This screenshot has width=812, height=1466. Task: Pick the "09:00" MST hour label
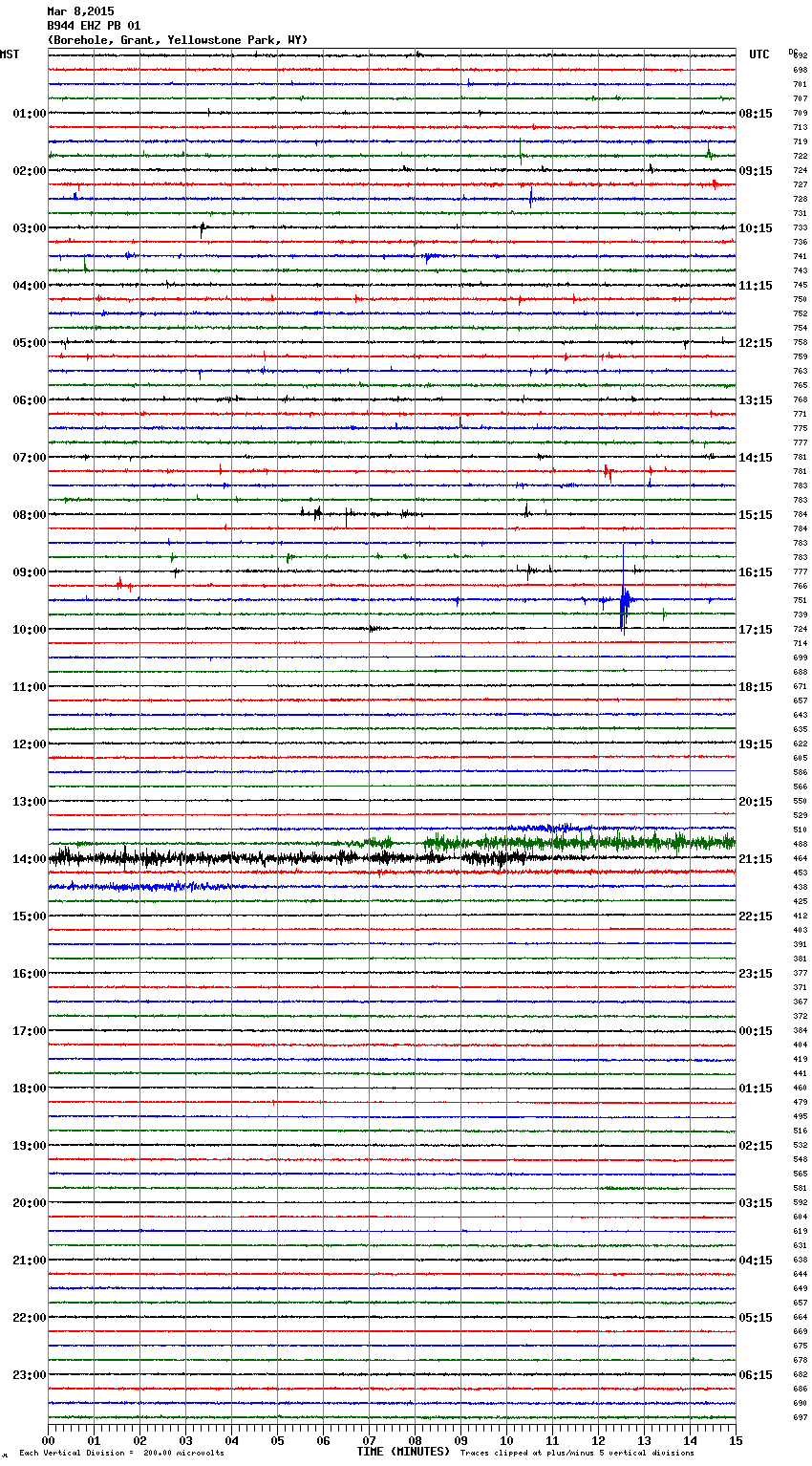coord(30,572)
